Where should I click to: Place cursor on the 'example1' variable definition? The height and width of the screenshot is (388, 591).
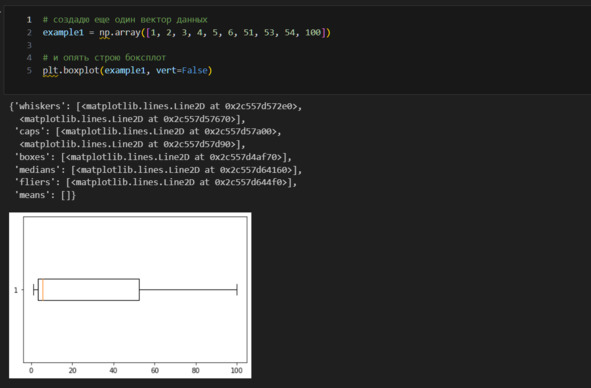point(63,32)
